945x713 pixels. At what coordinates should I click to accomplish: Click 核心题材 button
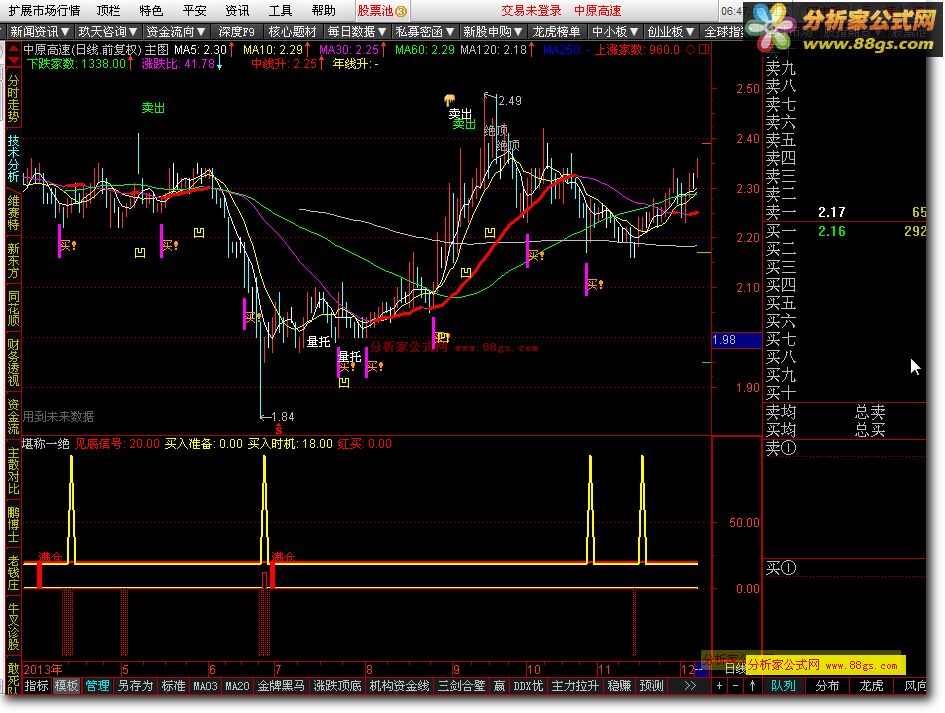[292, 31]
